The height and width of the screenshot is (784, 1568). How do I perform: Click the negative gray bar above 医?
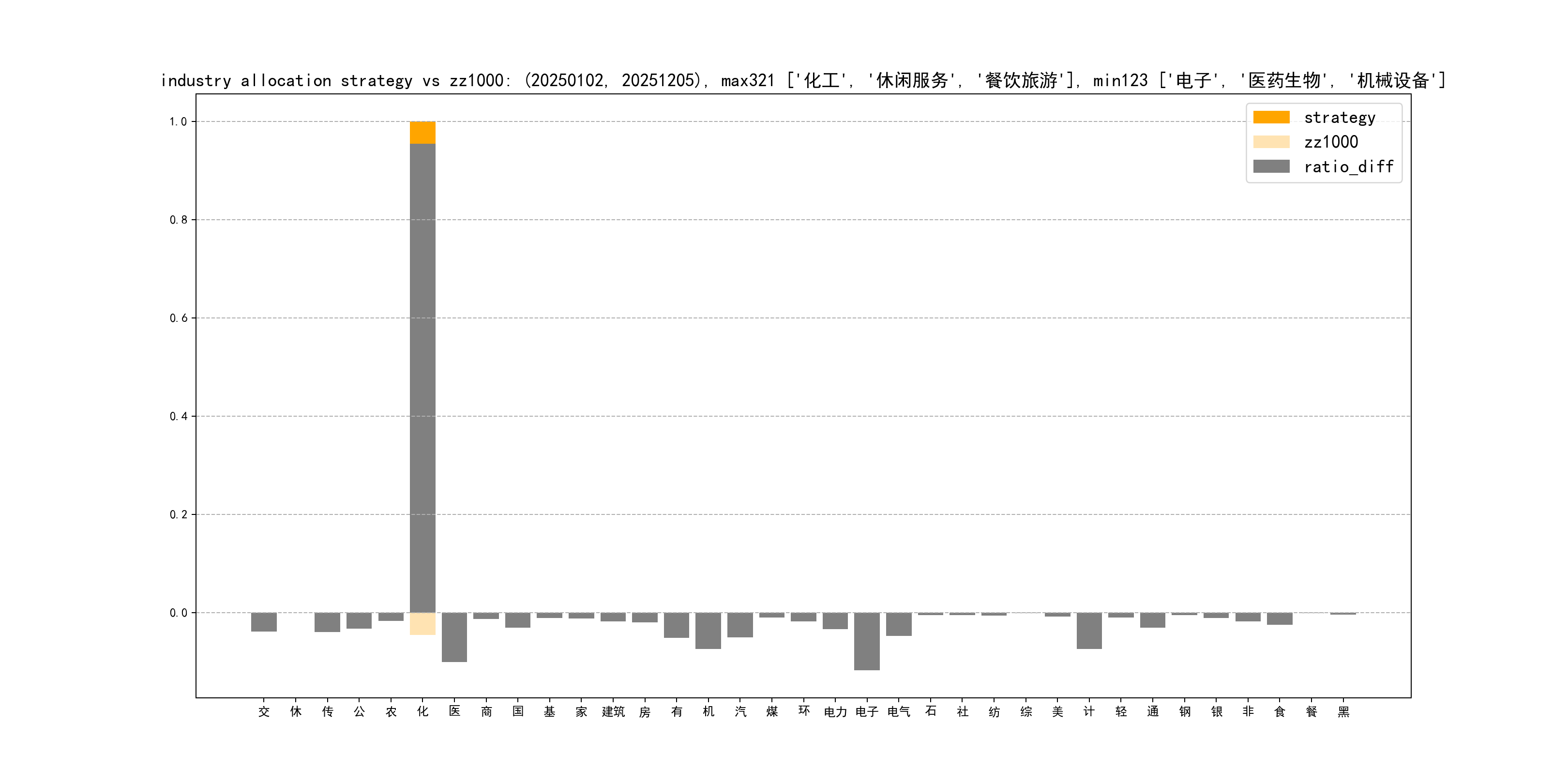click(454, 637)
